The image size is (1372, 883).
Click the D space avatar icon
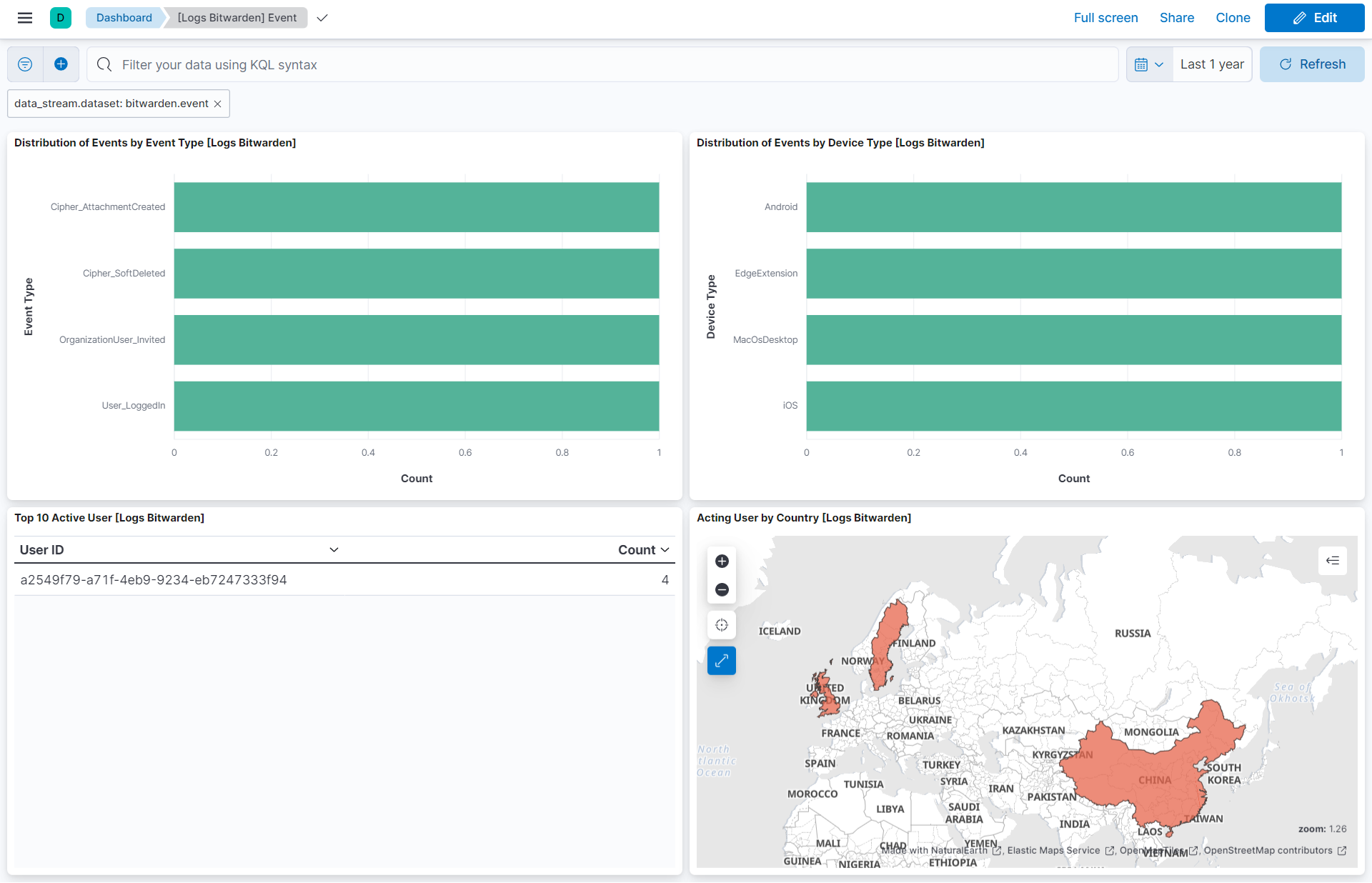point(61,18)
